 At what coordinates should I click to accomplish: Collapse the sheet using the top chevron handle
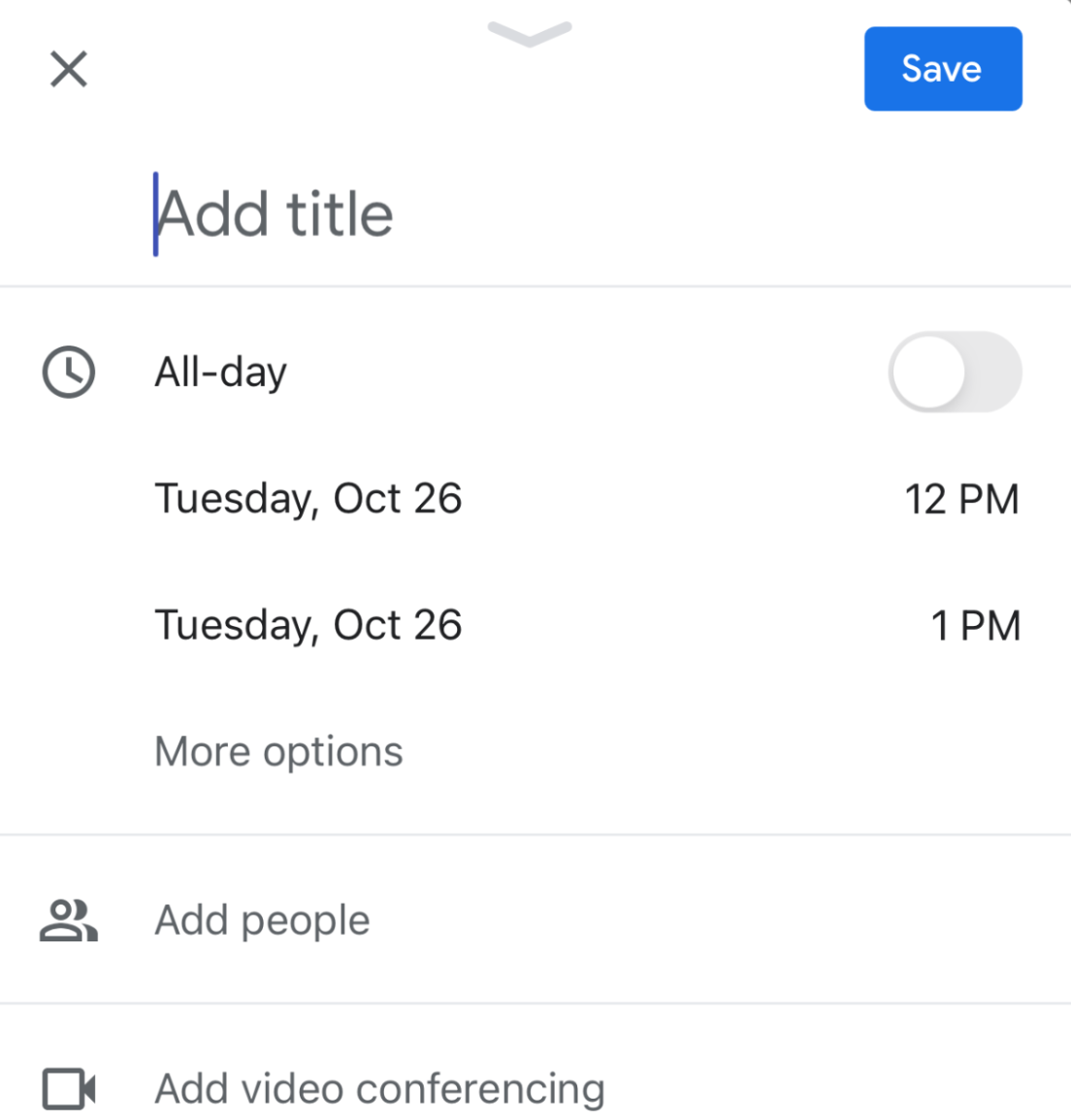[x=530, y=35]
